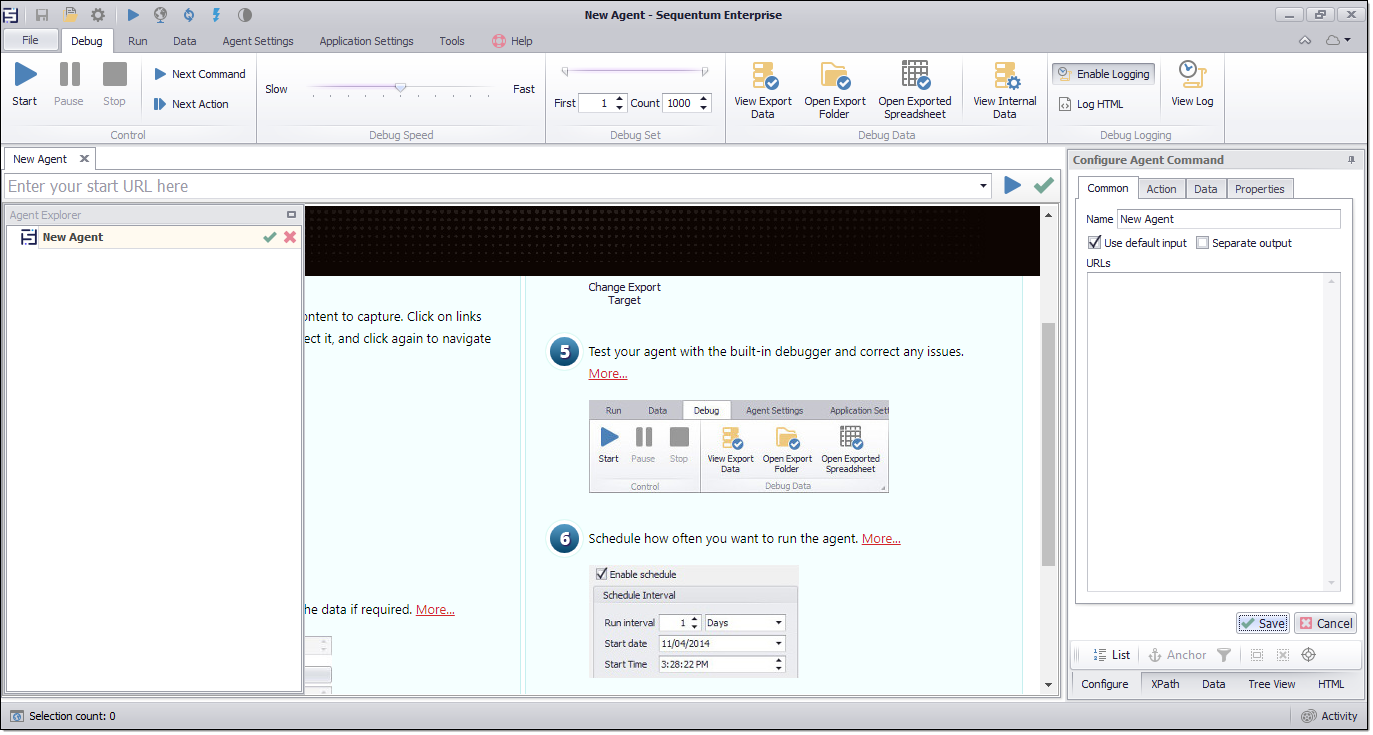Click the Start debug play icon
The height and width of the screenshot is (735, 1373).
click(25, 75)
